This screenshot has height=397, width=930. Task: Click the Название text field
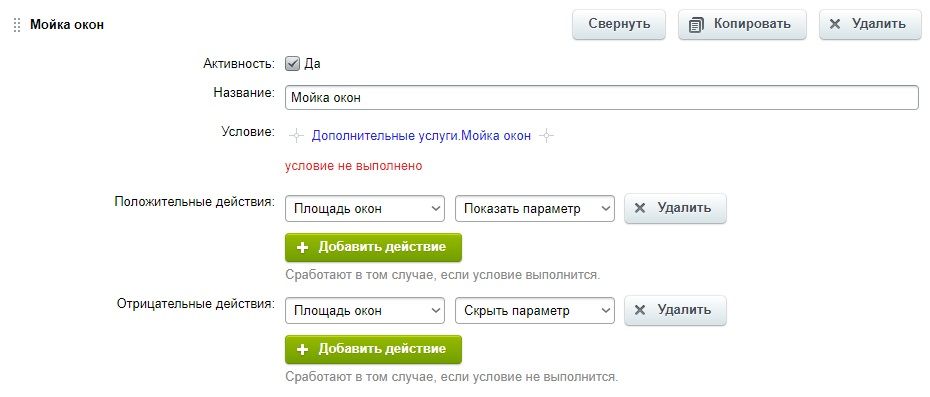(601, 98)
